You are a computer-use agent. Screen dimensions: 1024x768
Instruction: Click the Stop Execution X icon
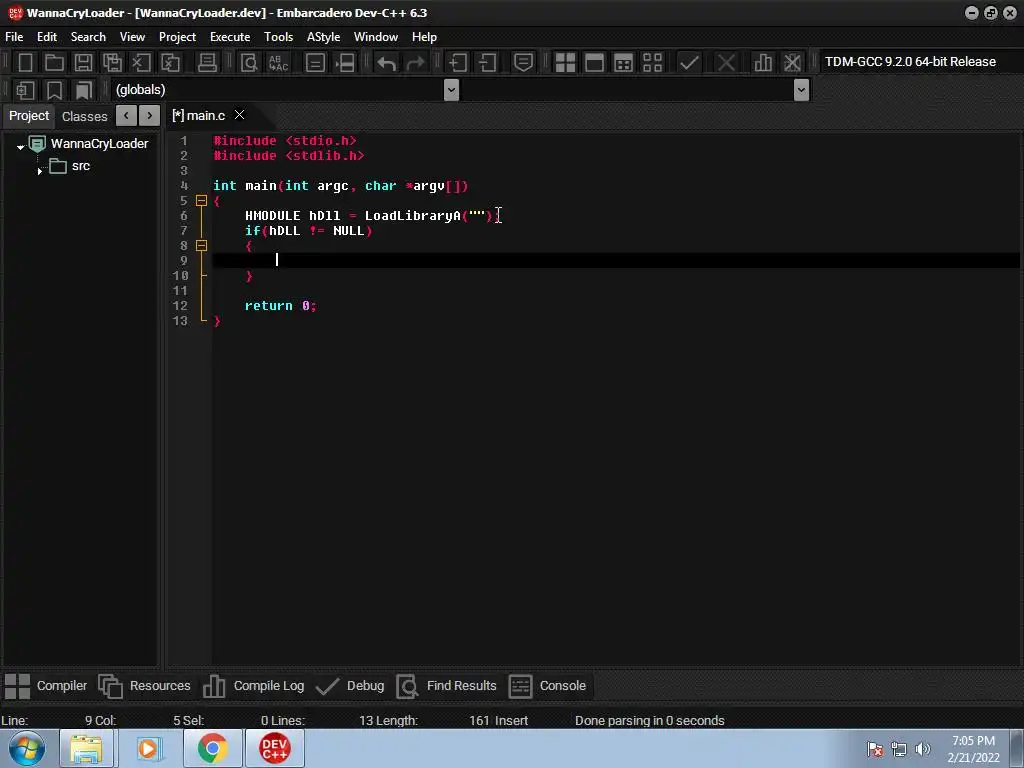pos(726,63)
